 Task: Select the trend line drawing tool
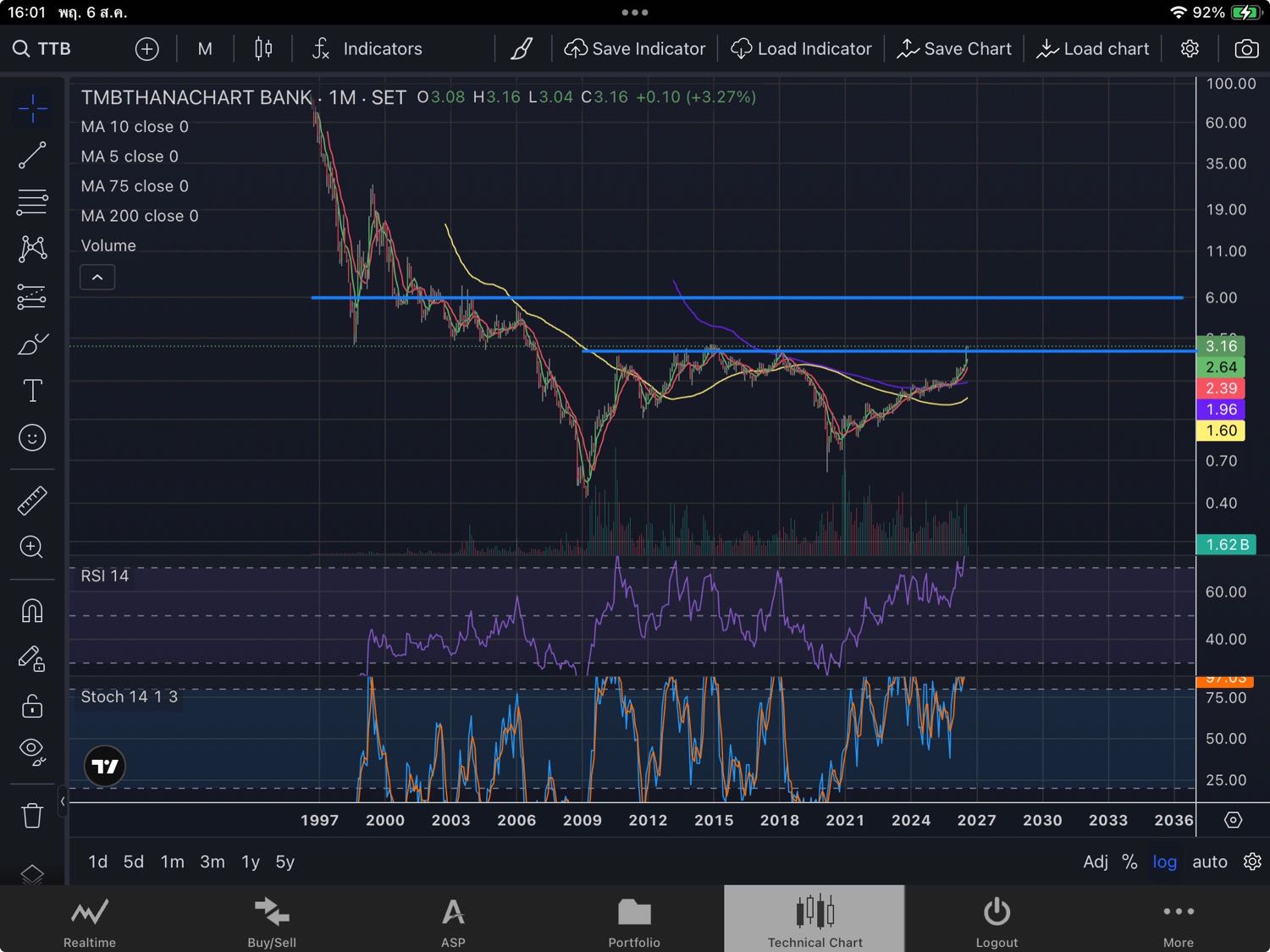point(32,156)
